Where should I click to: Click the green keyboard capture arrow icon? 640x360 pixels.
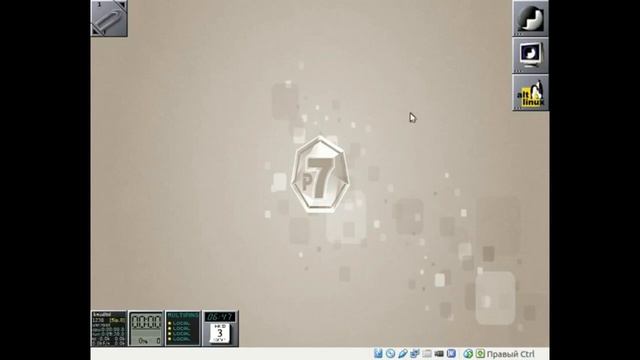480,353
